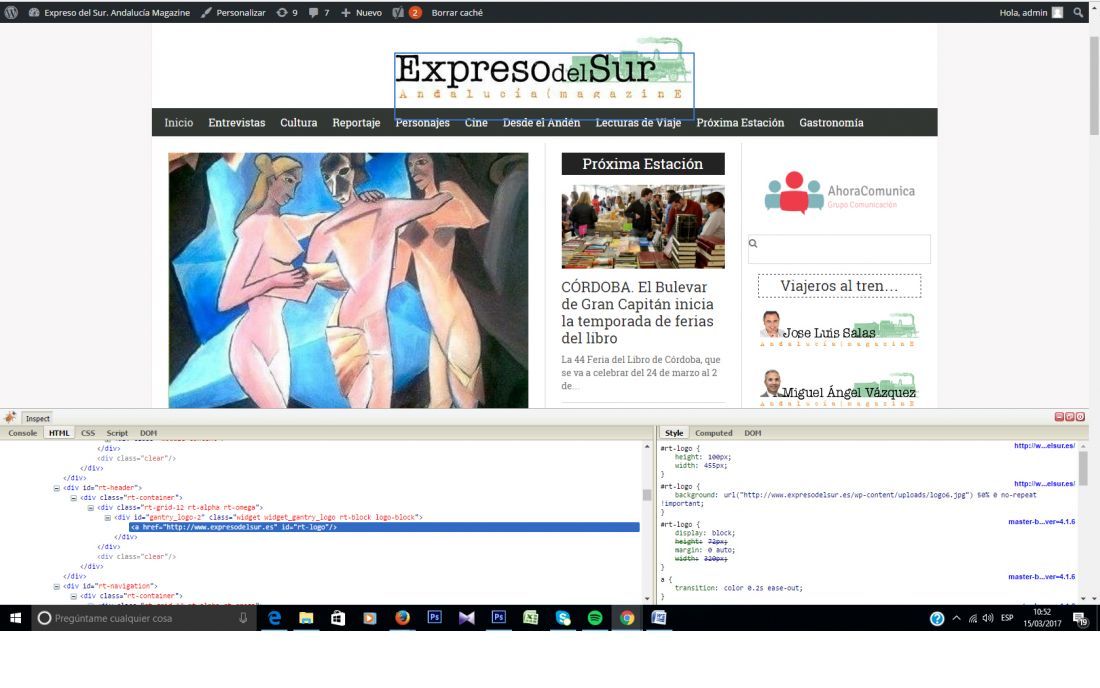1100x688 pixels.
Task: Open the Nuevo menu in admin bar
Action: pyautogui.click(x=361, y=13)
